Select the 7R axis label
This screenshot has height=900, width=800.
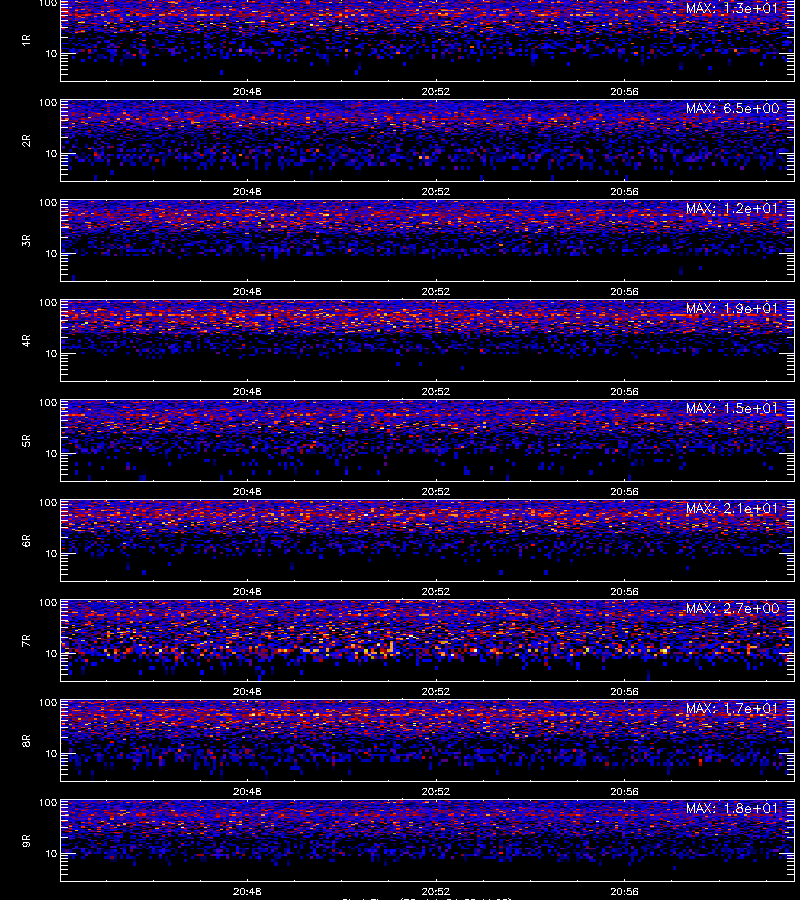pos(26,641)
